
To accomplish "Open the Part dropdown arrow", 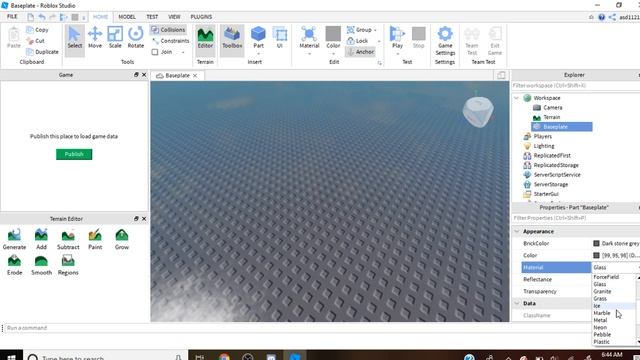I will point(258,53).
